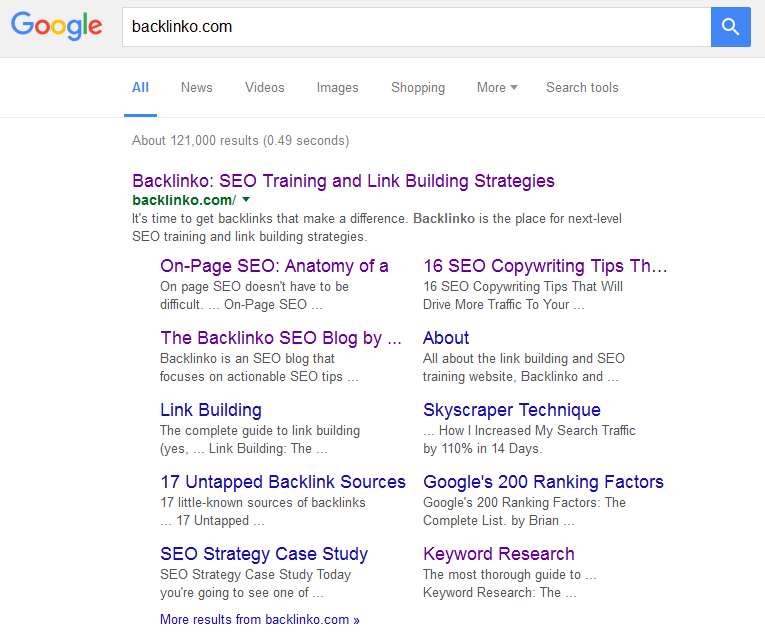Go to the About sitelink
The image size is (765, 643).
[x=446, y=338]
